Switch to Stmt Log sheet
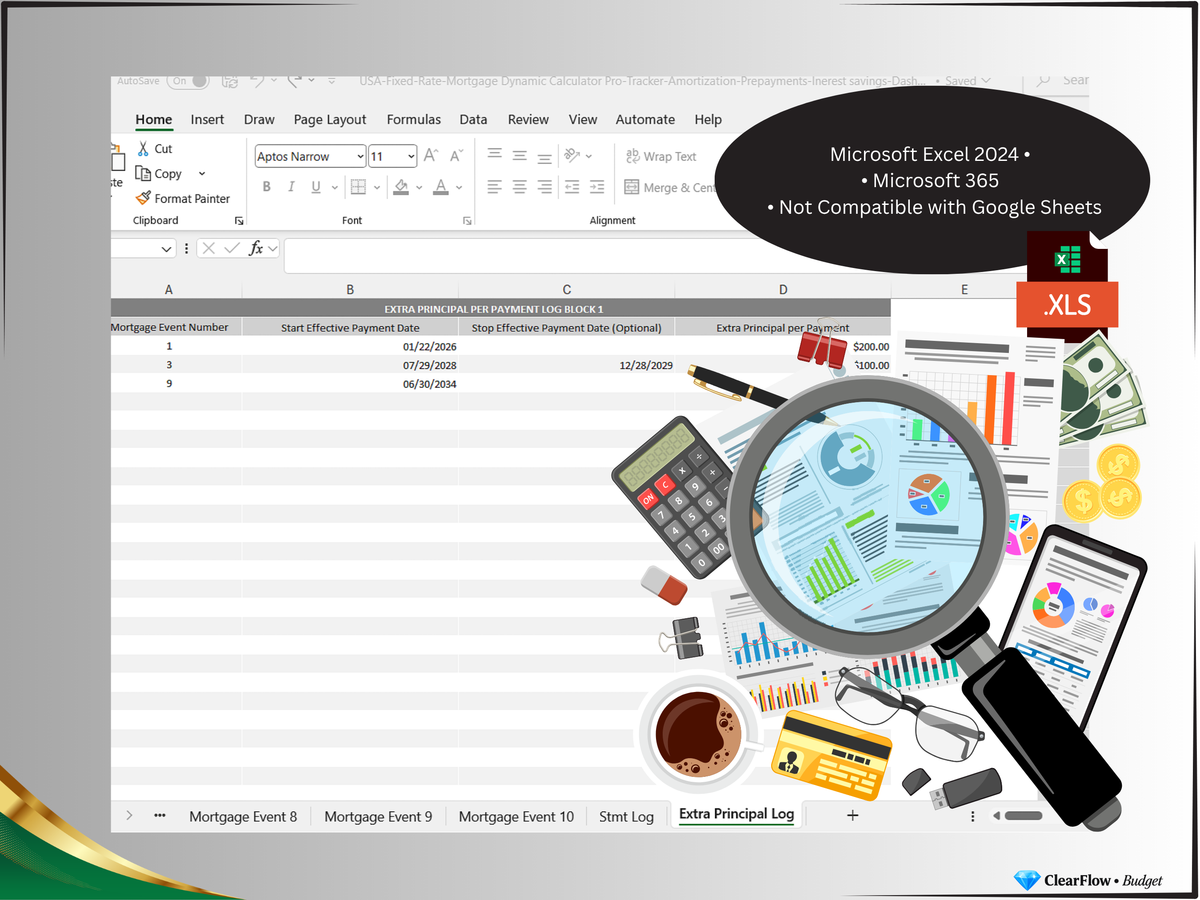This screenshot has height=900, width=1200. coord(626,816)
